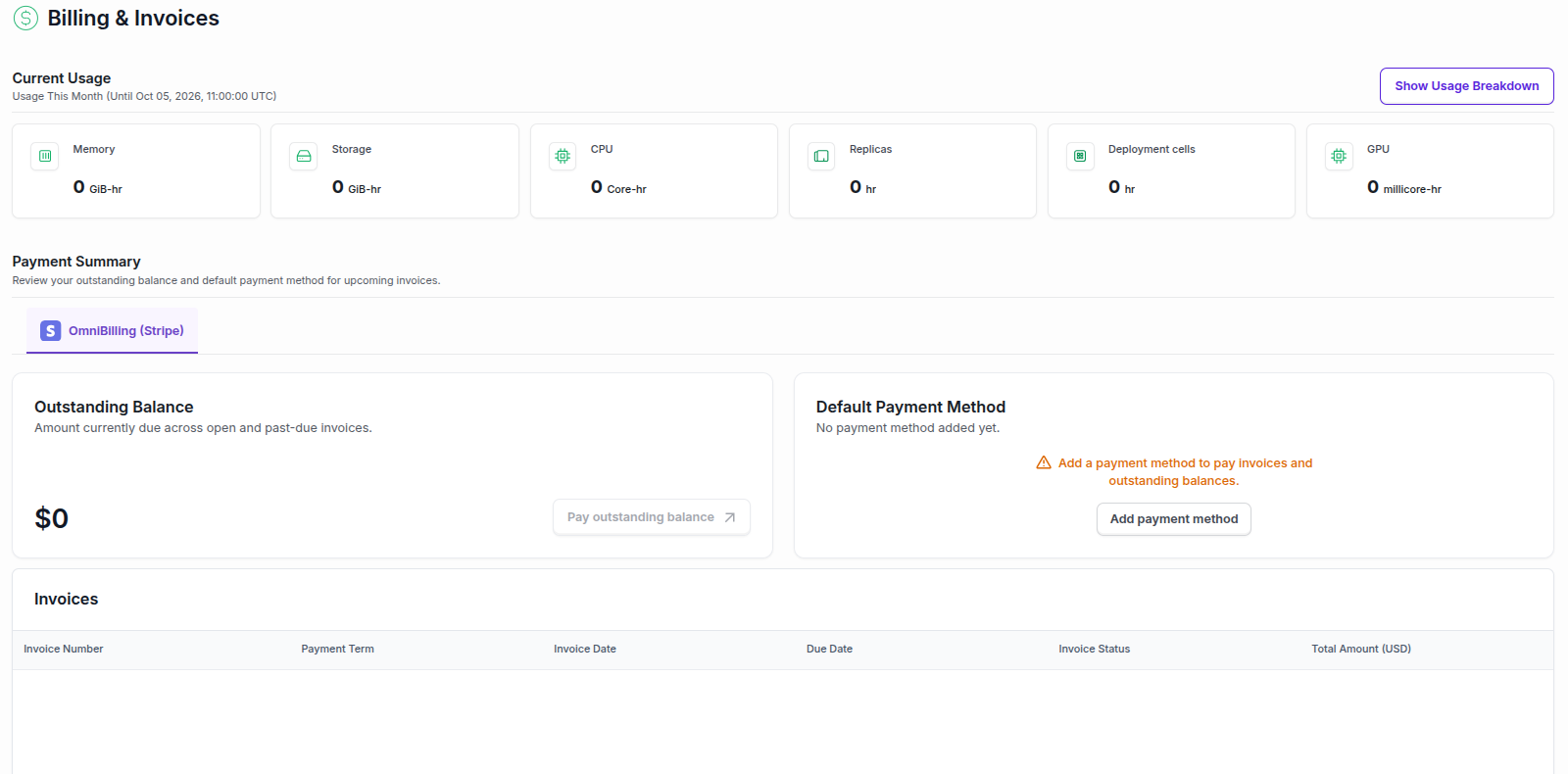Click the payment method warning triangle icon
The width and height of the screenshot is (1568, 774).
1044,462
